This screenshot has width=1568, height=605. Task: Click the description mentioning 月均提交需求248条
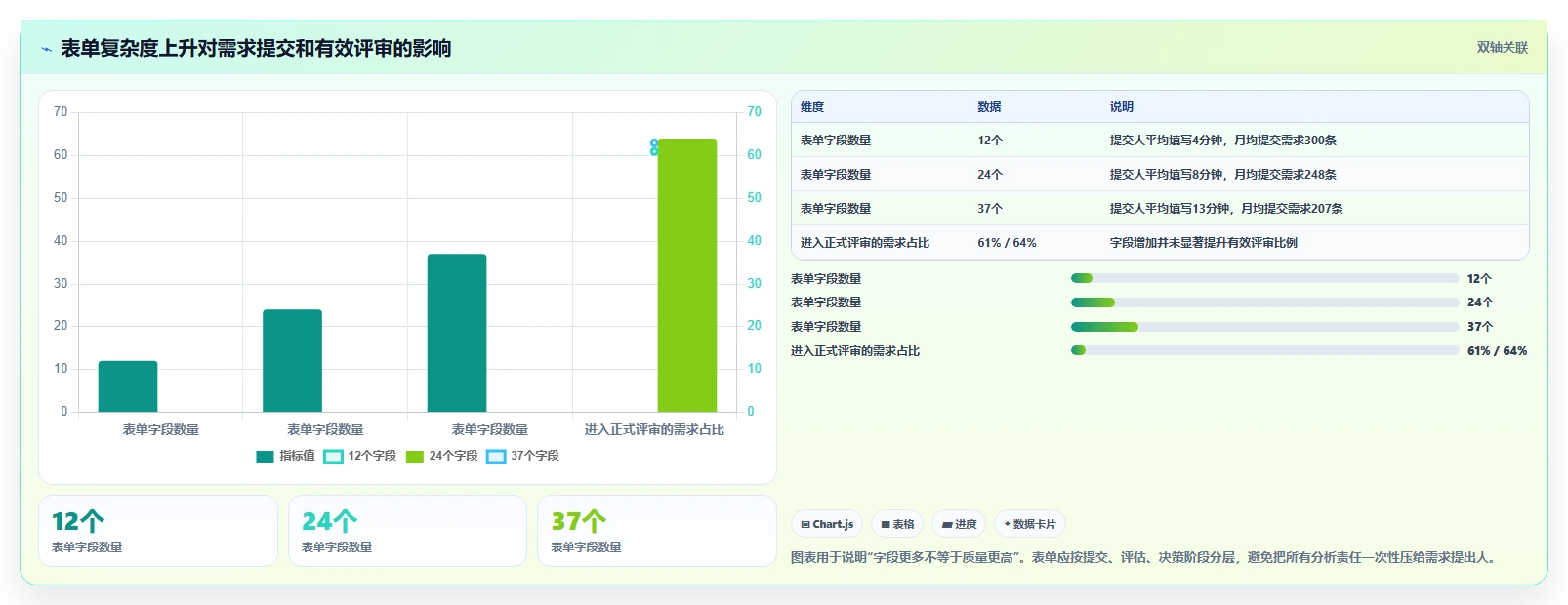click(x=1223, y=175)
